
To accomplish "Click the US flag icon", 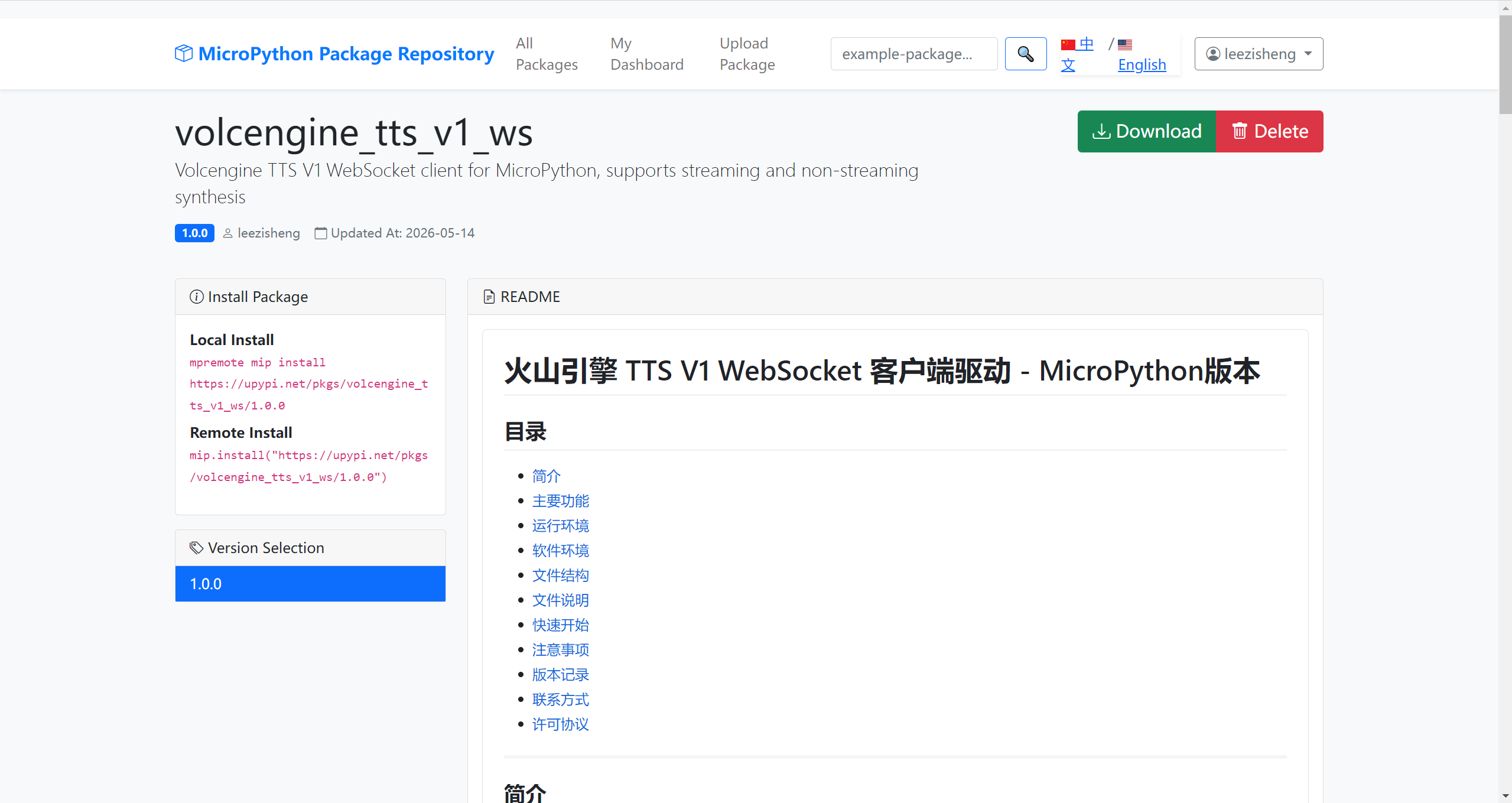I will 1125,44.
